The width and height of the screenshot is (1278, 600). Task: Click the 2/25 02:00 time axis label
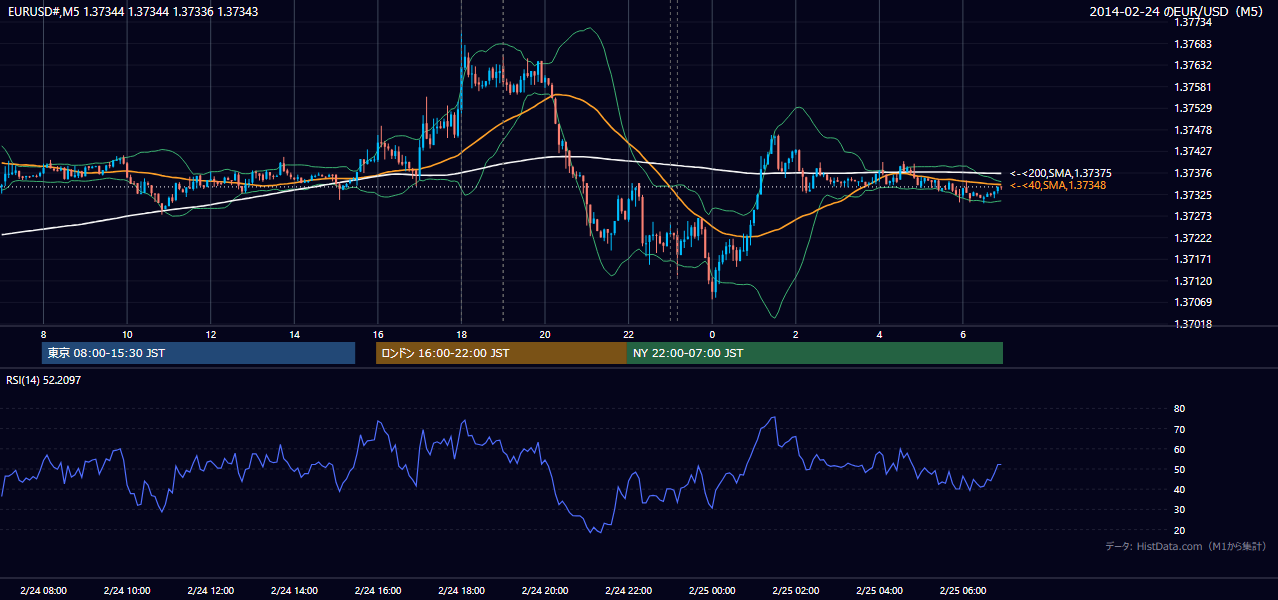pyautogui.click(x=795, y=590)
